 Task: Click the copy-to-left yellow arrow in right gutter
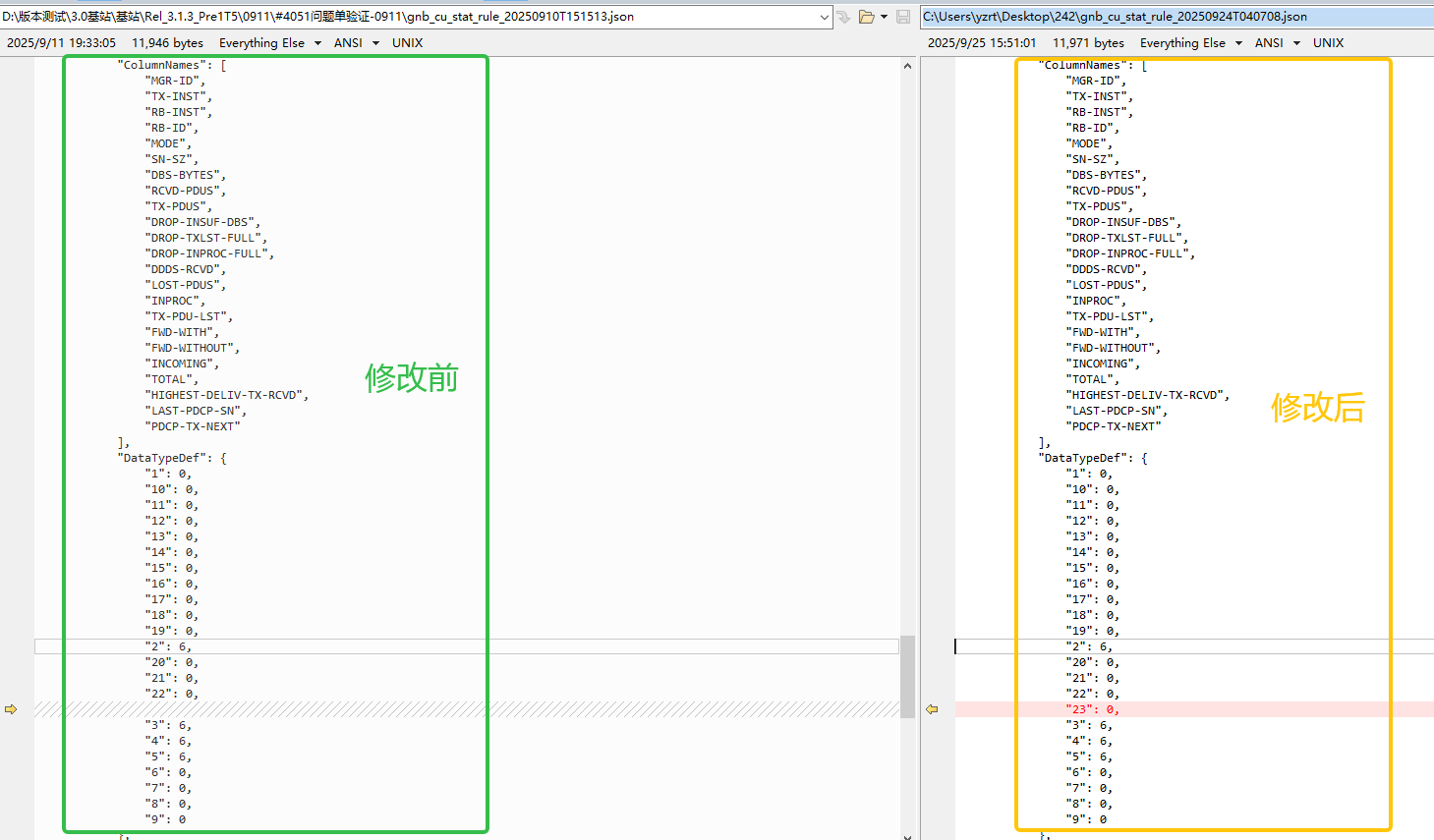(x=932, y=709)
